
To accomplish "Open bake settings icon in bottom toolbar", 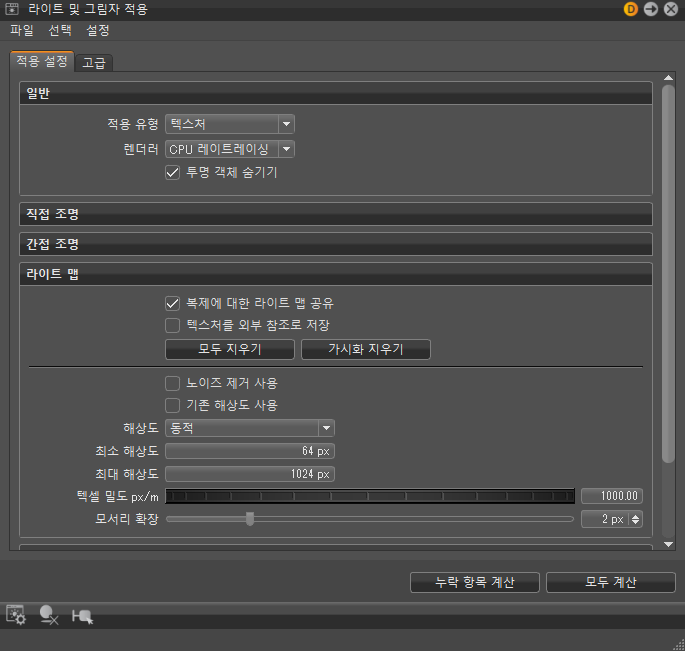I will coord(16,615).
